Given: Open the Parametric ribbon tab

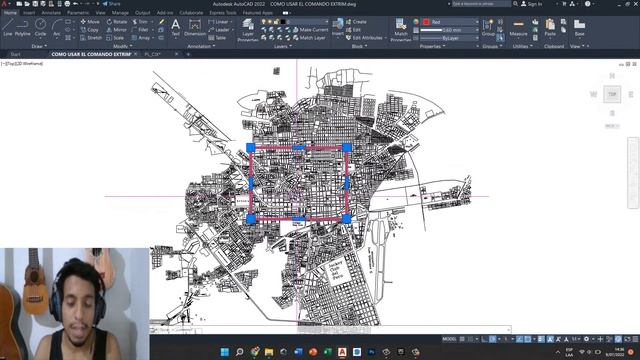Looking at the screenshot, I should point(78,13).
